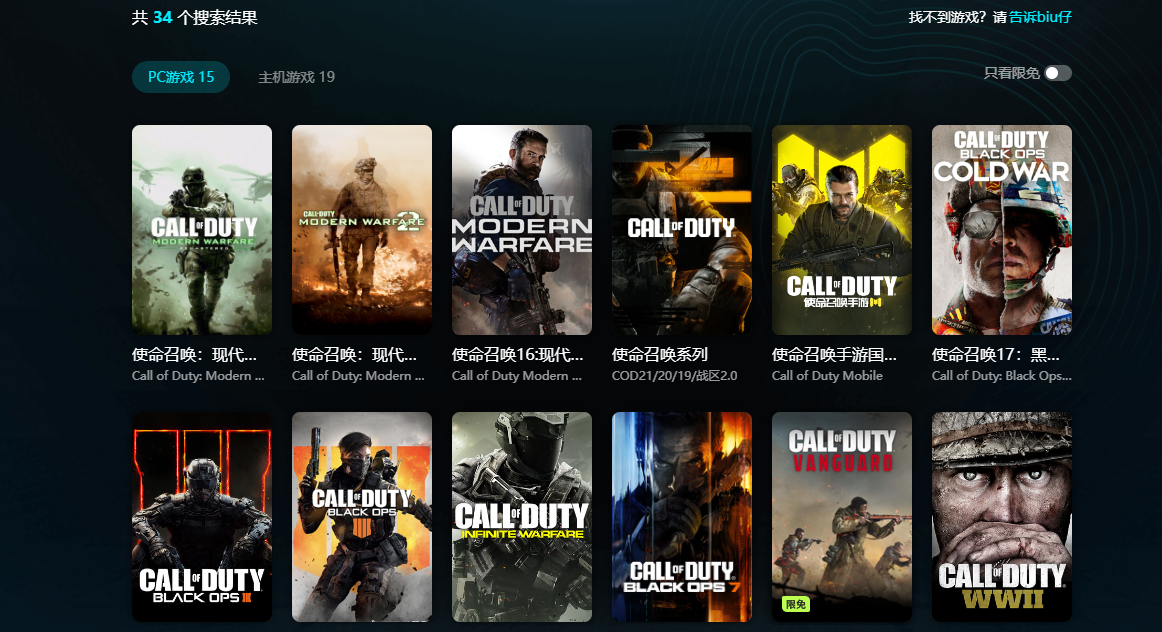Click subtitle COD21/20/19/战区2.0
The image size is (1162, 632).
pyautogui.click(x=674, y=376)
